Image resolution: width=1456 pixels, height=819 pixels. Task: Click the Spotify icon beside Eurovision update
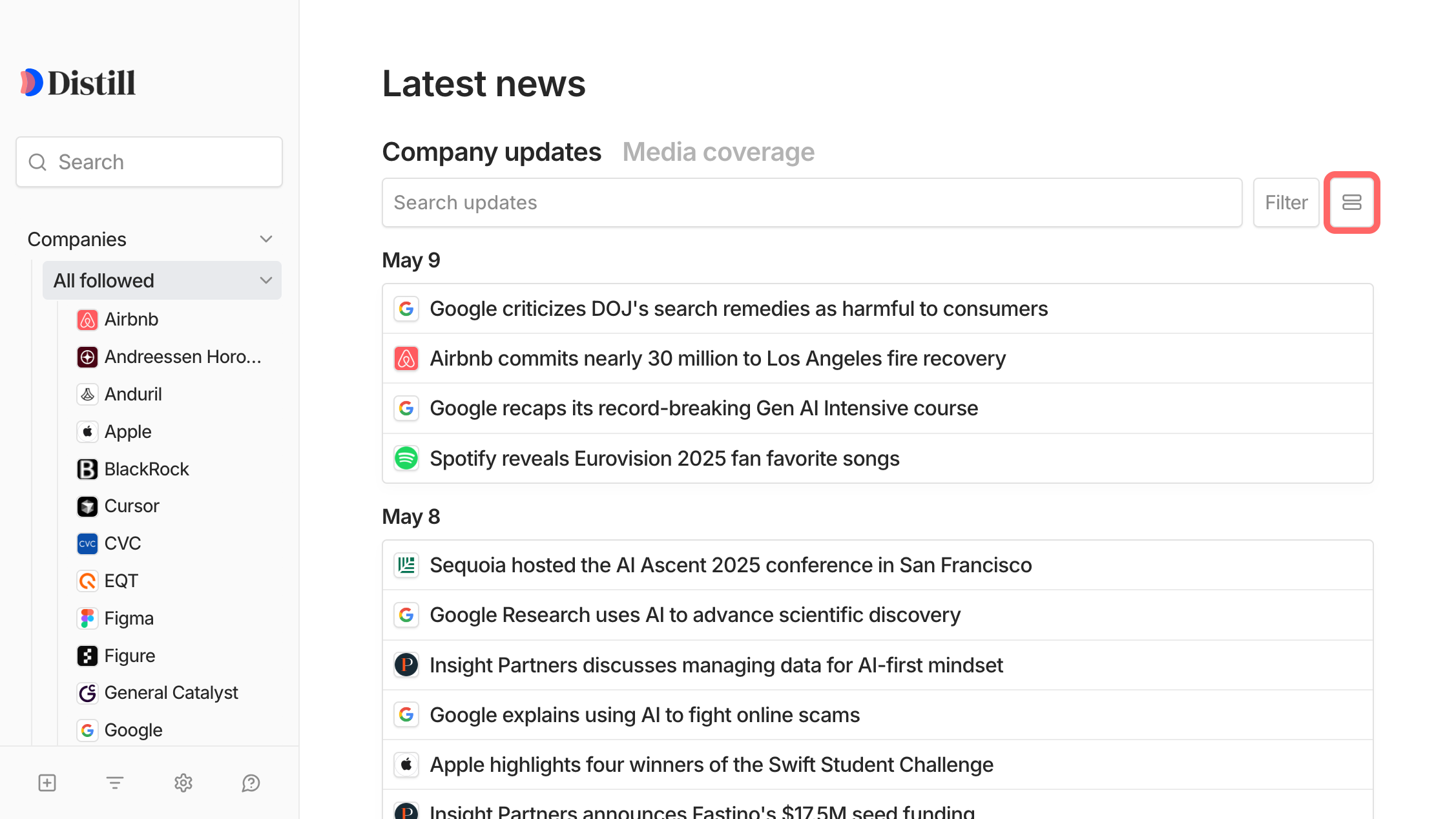[x=406, y=459]
